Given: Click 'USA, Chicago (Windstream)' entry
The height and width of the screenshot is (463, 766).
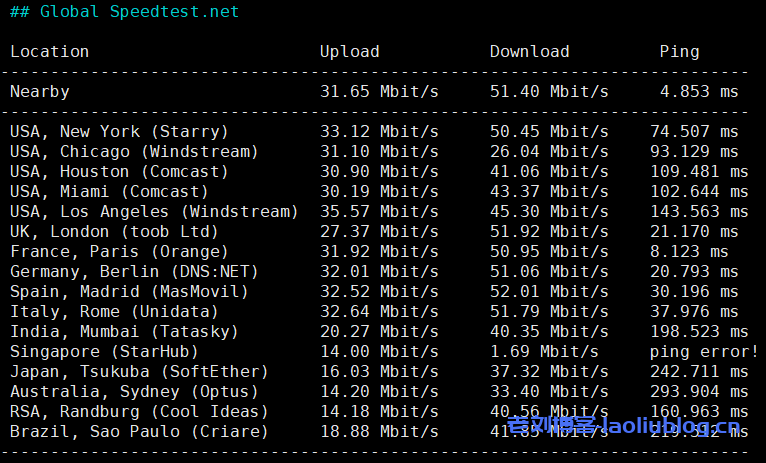Looking at the screenshot, I should (134, 152).
